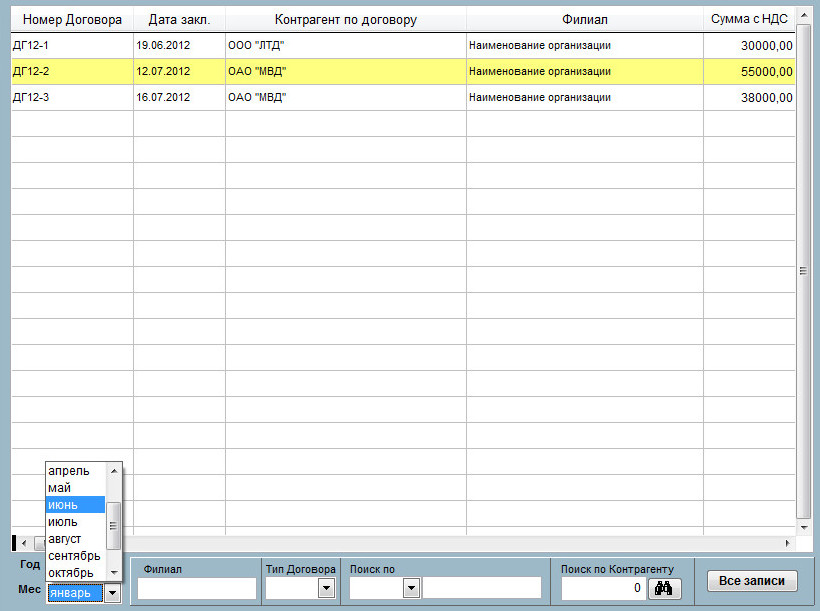Sort by Номер Договора column header
Image resolution: width=820 pixels, height=611 pixels.
click(x=72, y=20)
